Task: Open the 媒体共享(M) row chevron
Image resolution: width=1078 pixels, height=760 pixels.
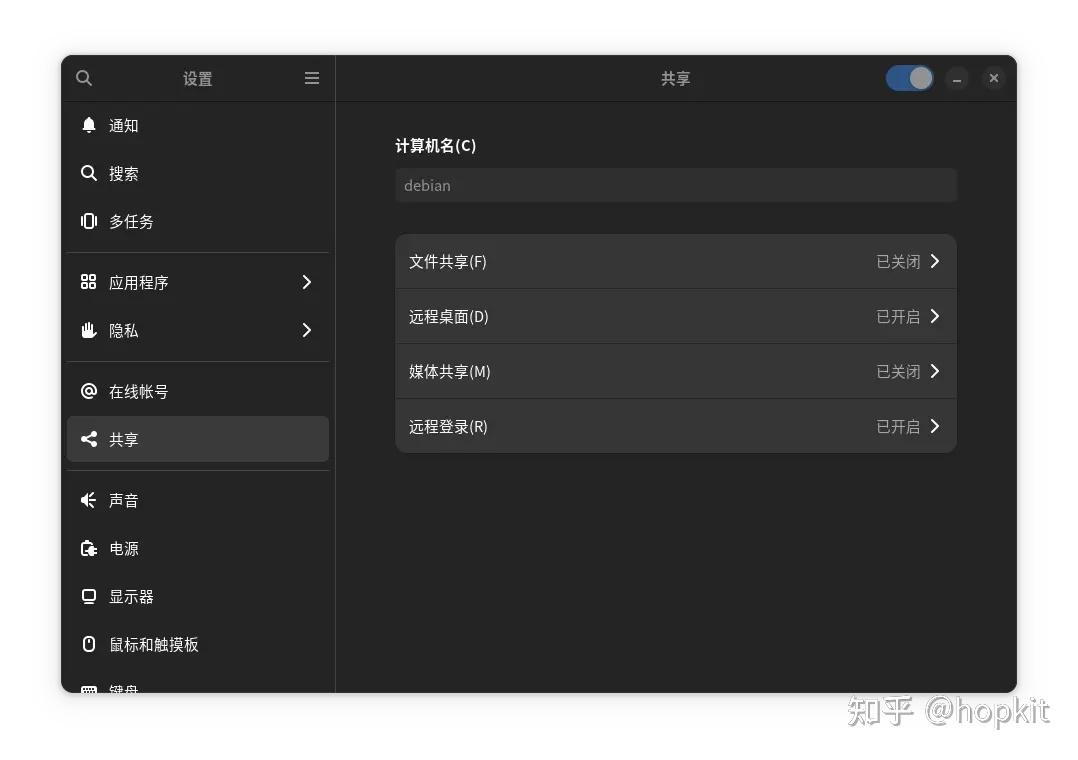Action: point(934,371)
